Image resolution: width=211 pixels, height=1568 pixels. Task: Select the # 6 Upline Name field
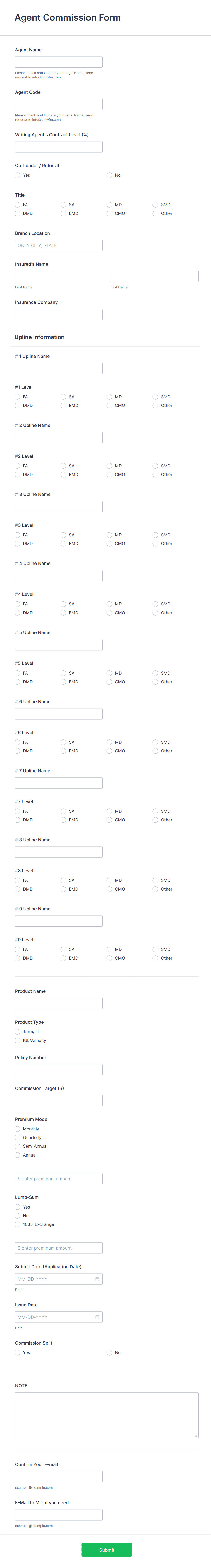pyautogui.click(x=58, y=714)
